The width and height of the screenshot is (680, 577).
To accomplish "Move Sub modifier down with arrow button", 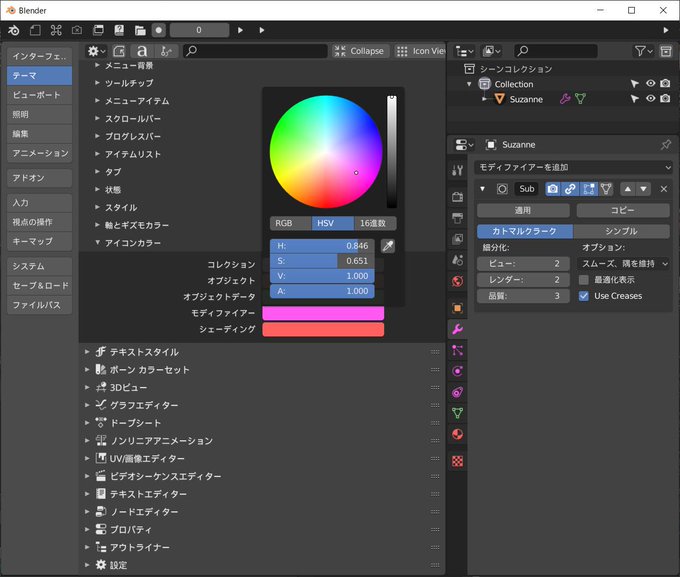I will [643, 189].
